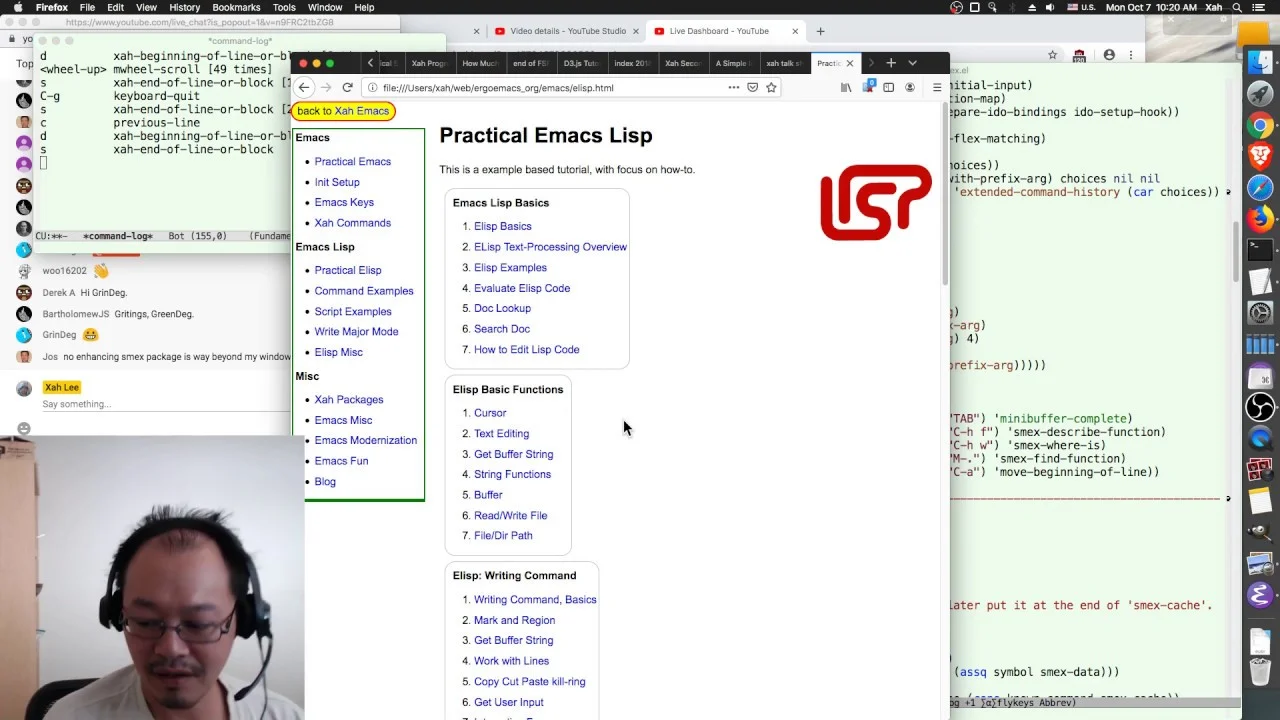Open System Preferences from the Dock
The height and width of the screenshot is (720, 1280).
1260,313
